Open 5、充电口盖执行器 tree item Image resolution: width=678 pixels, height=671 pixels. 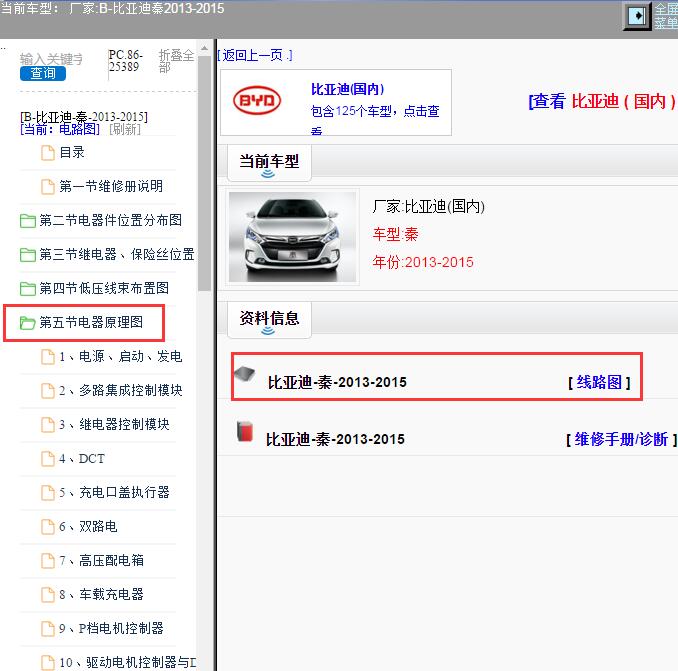115,492
